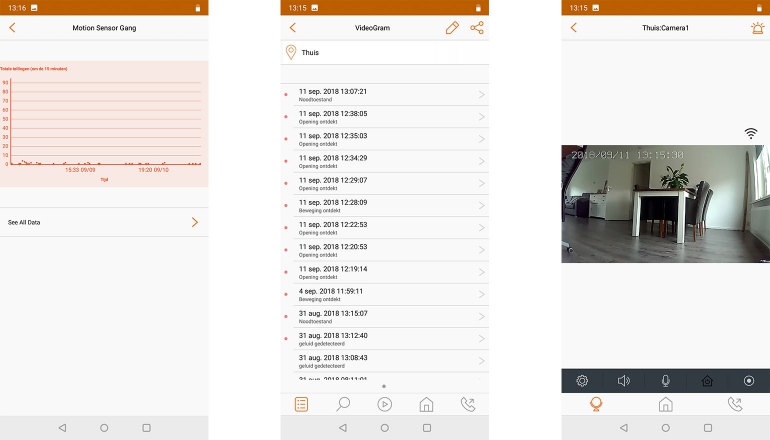Tap the pencil edit icon in VideoGram header
Viewport: 770px width, 440px height.
(452, 28)
